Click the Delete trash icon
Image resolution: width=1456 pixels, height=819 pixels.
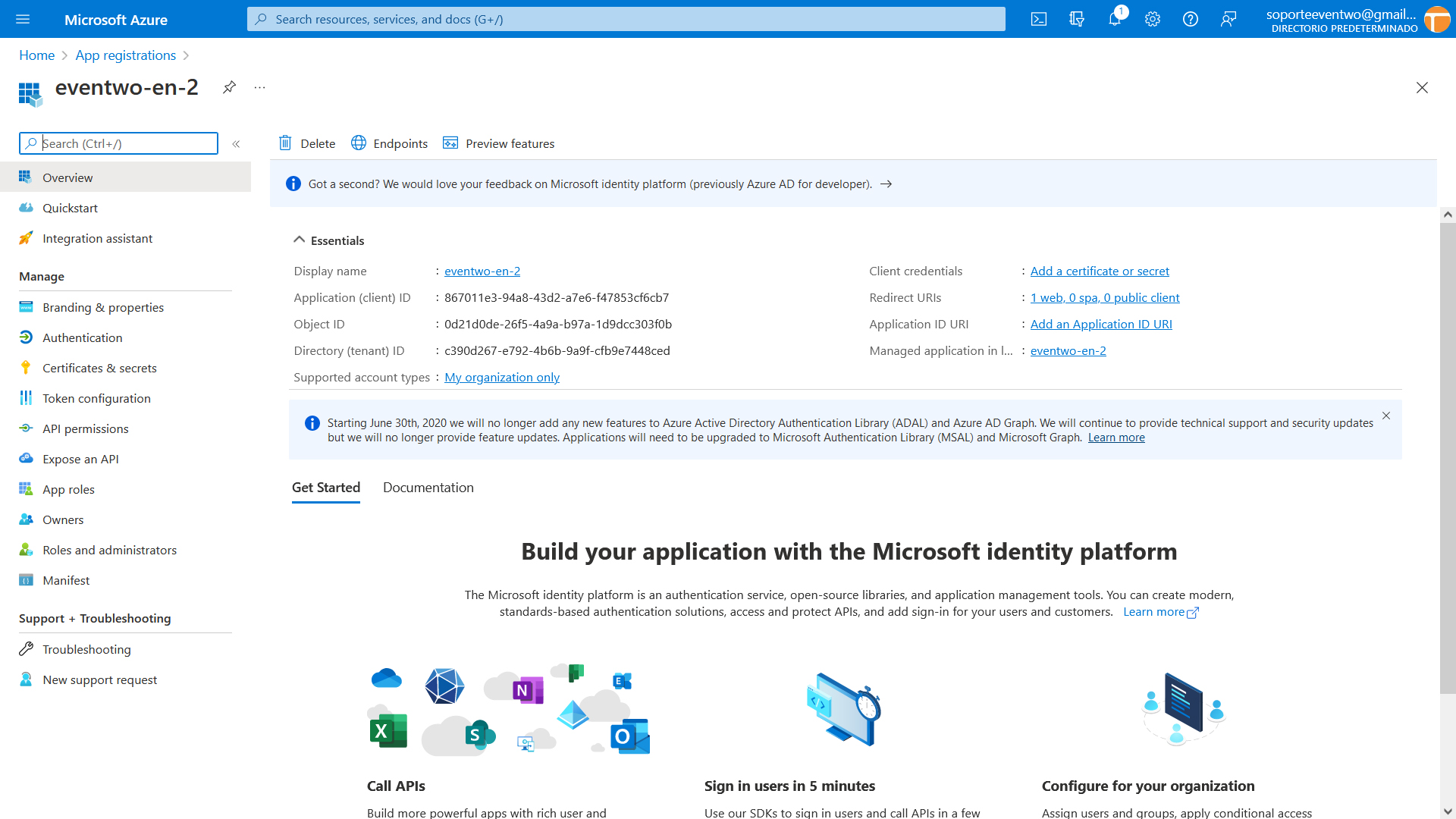285,143
